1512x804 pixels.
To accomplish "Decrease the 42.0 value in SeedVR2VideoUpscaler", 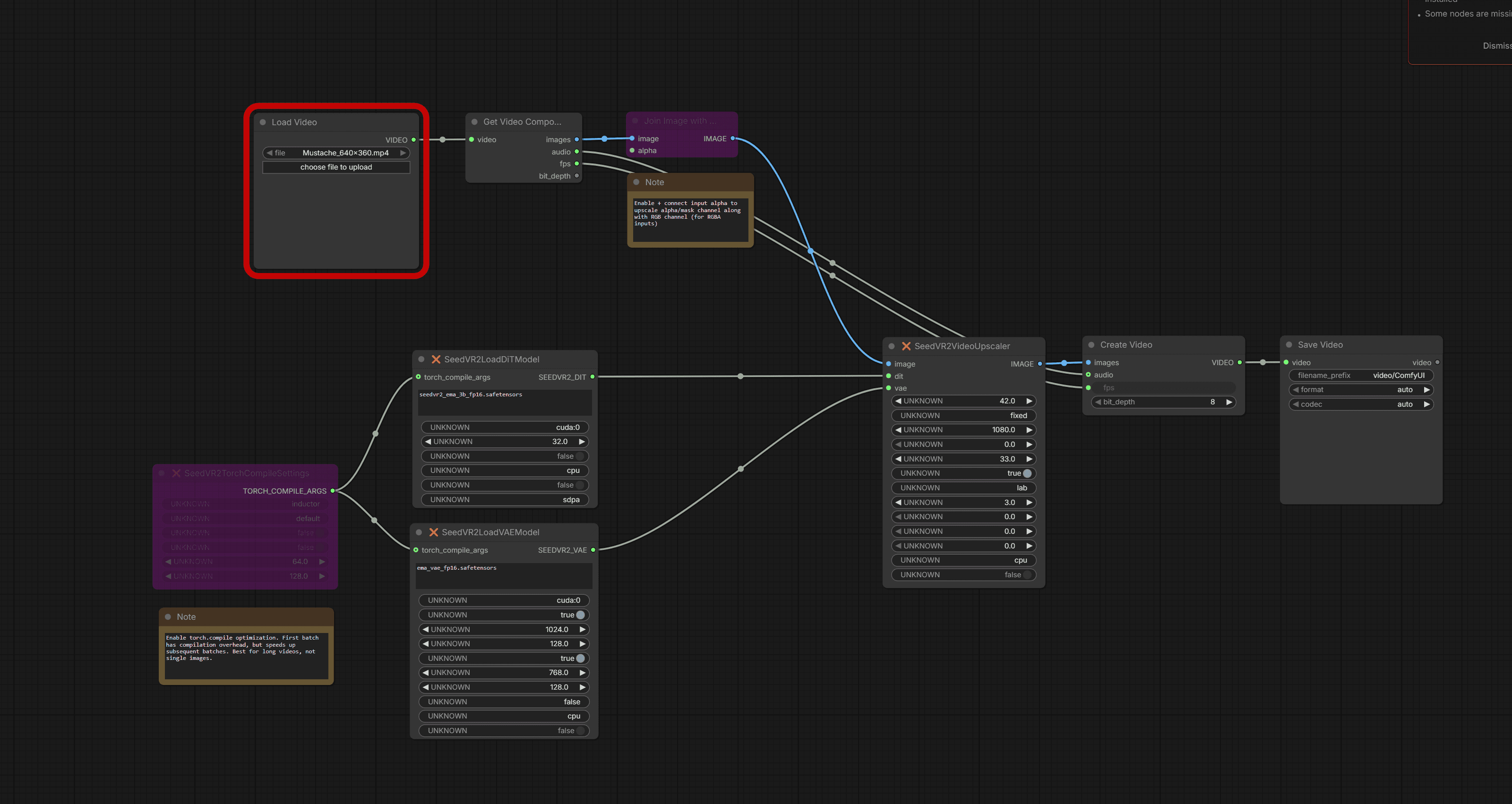I will (898, 402).
